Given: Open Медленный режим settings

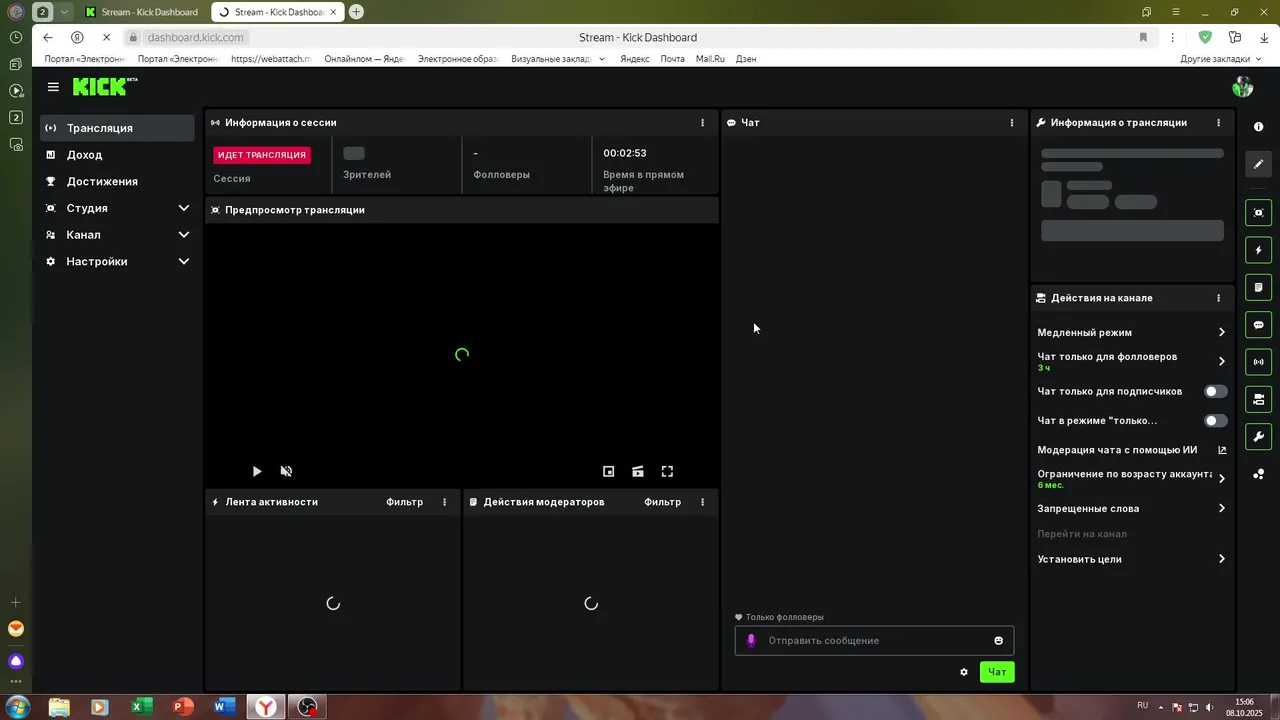Looking at the screenshot, I should pos(1131,332).
